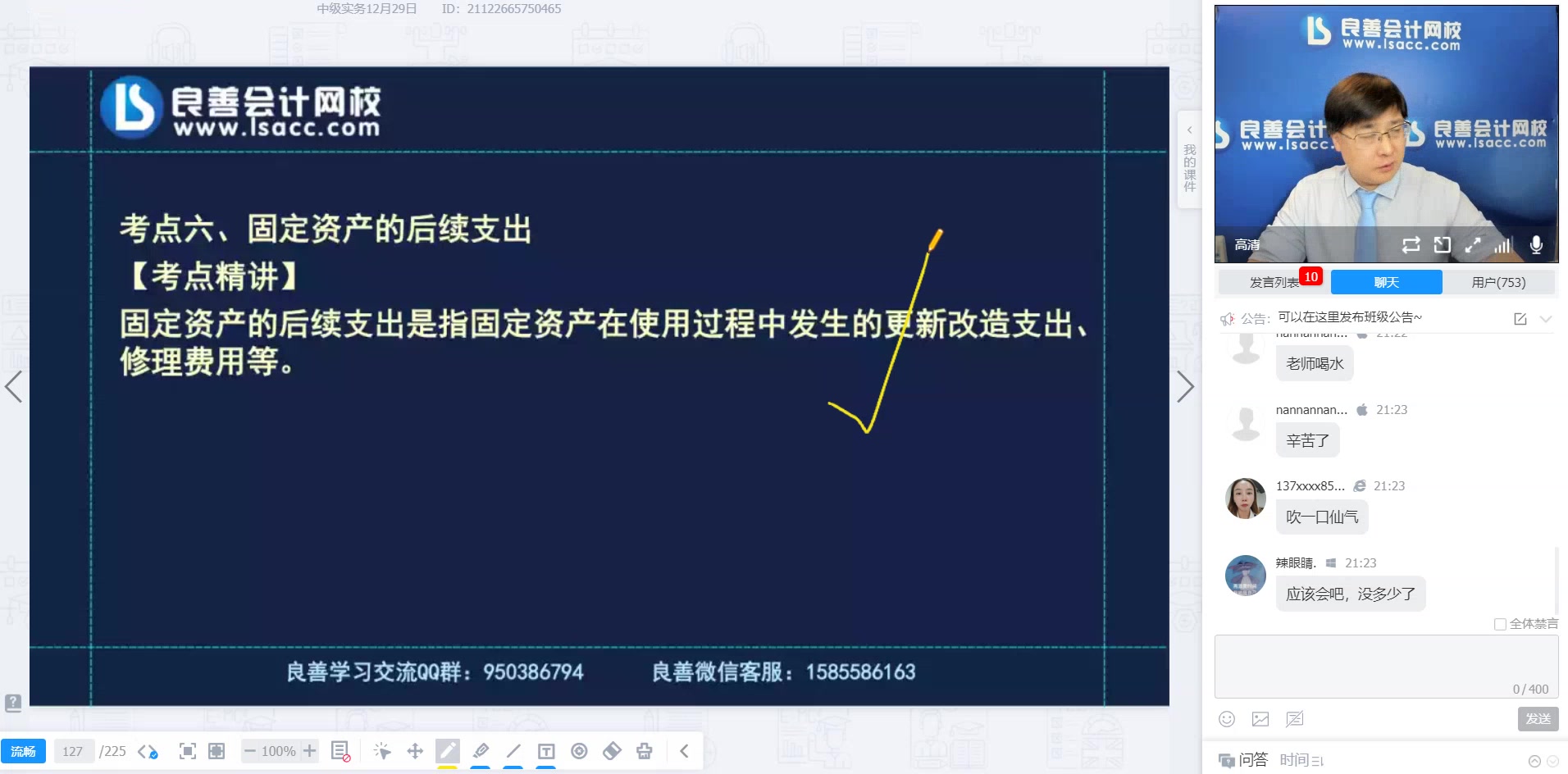Open the page notes disabled icon

tap(340, 751)
